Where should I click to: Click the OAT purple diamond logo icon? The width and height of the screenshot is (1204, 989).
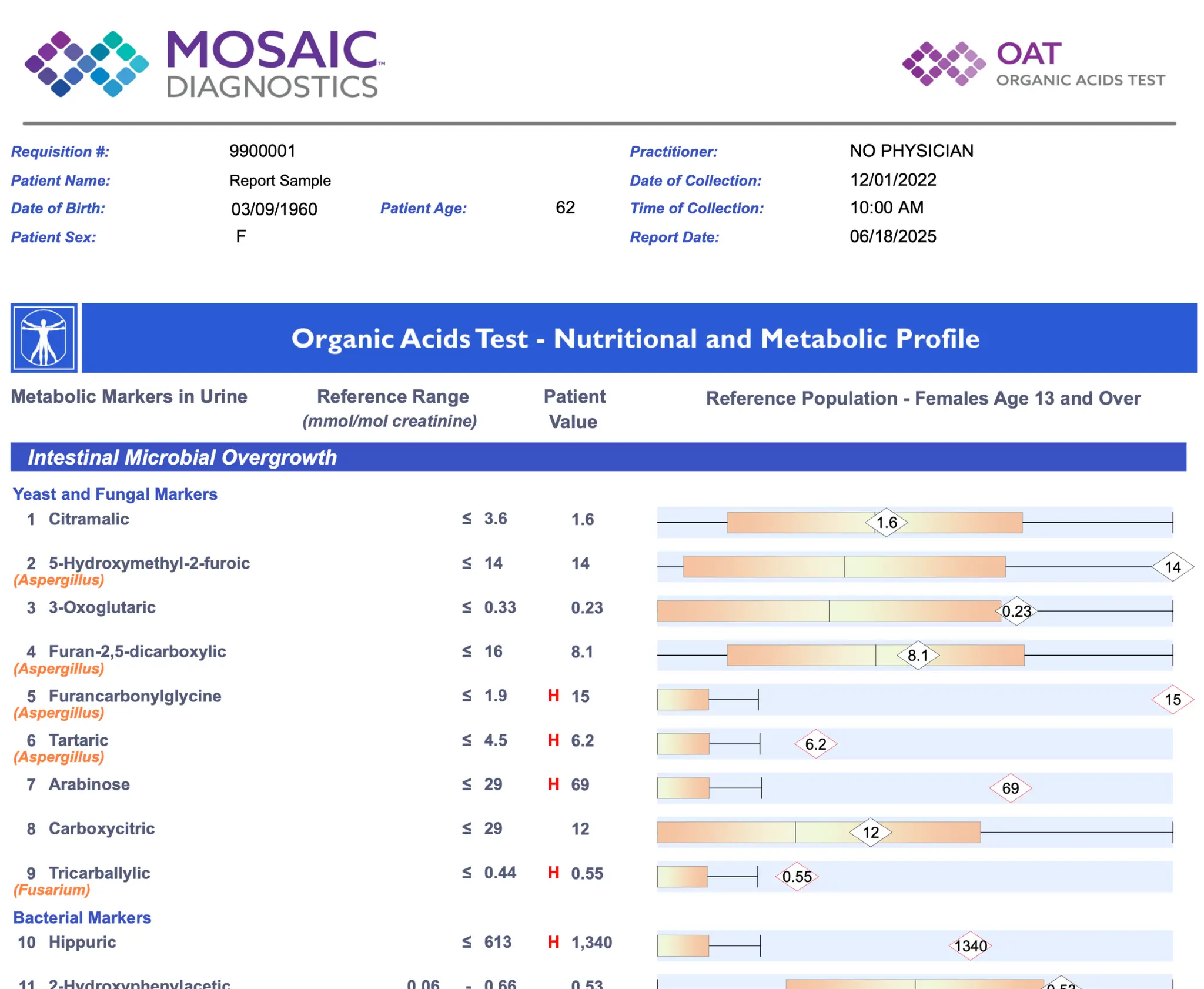point(943,64)
